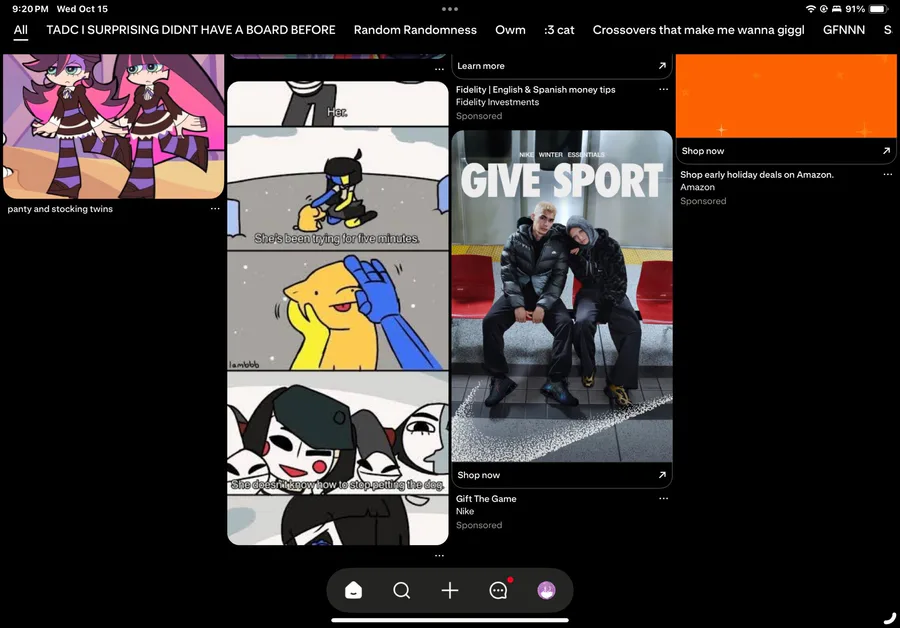Image resolution: width=900 pixels, height=628 pixels.
Task: Tap the plus Create icon
Action: click(450, 590)
